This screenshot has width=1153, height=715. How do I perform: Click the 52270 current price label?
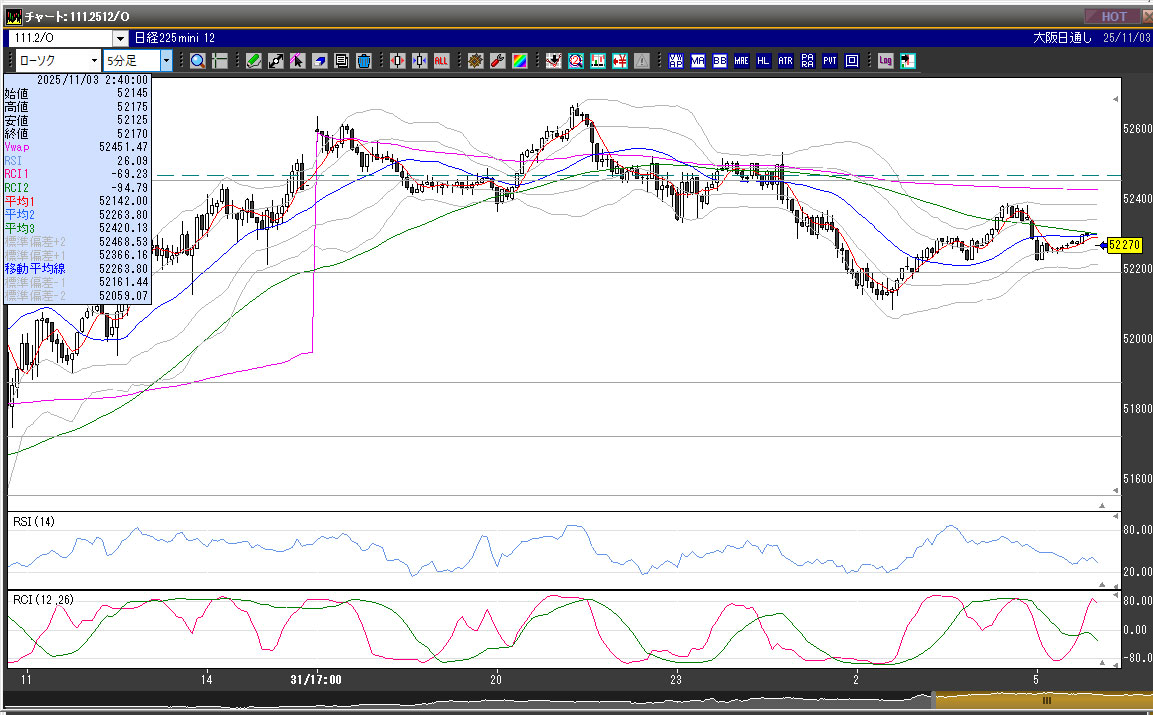[x=1125, y=245]
